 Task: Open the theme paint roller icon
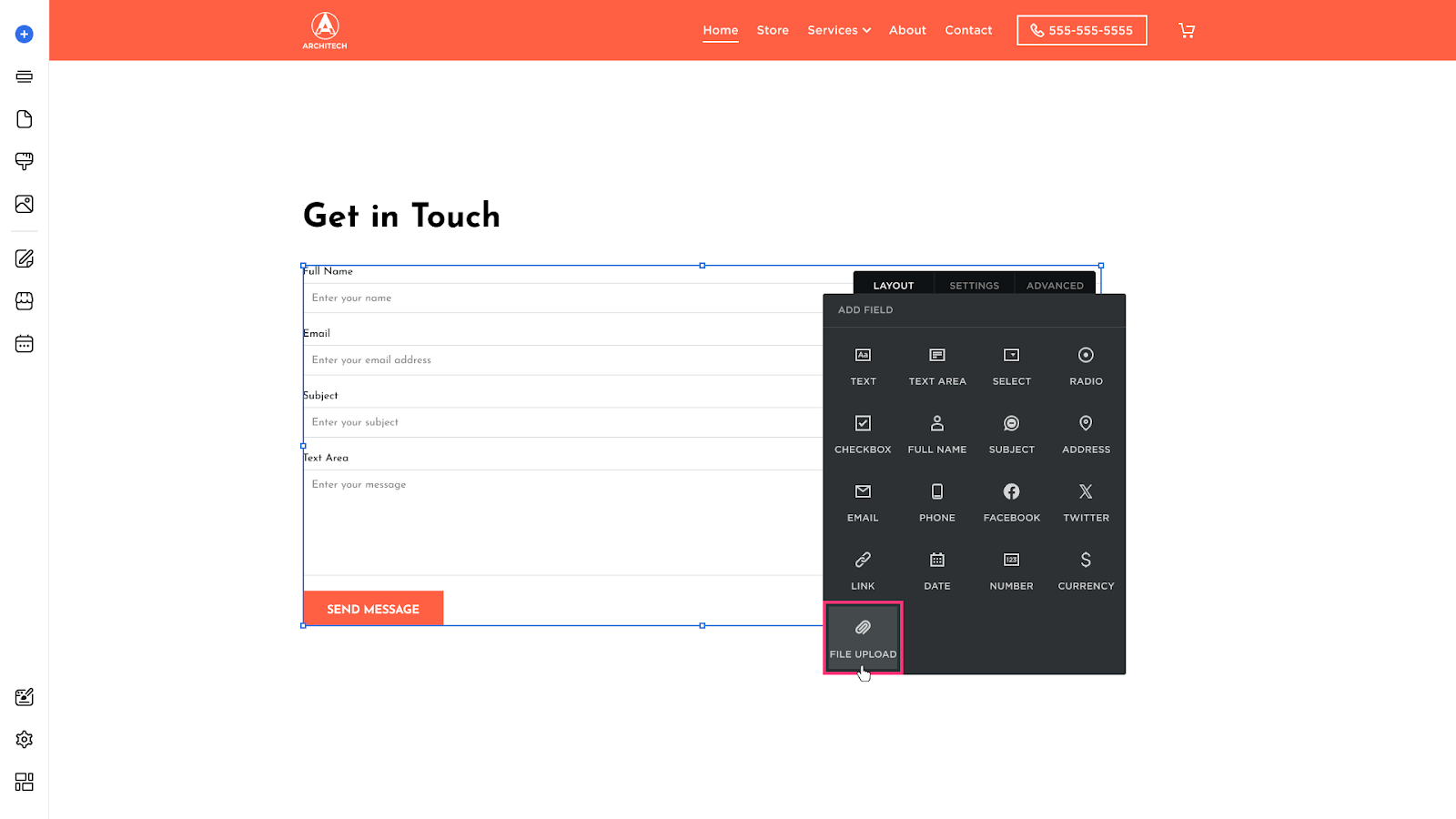coord(25,161)
